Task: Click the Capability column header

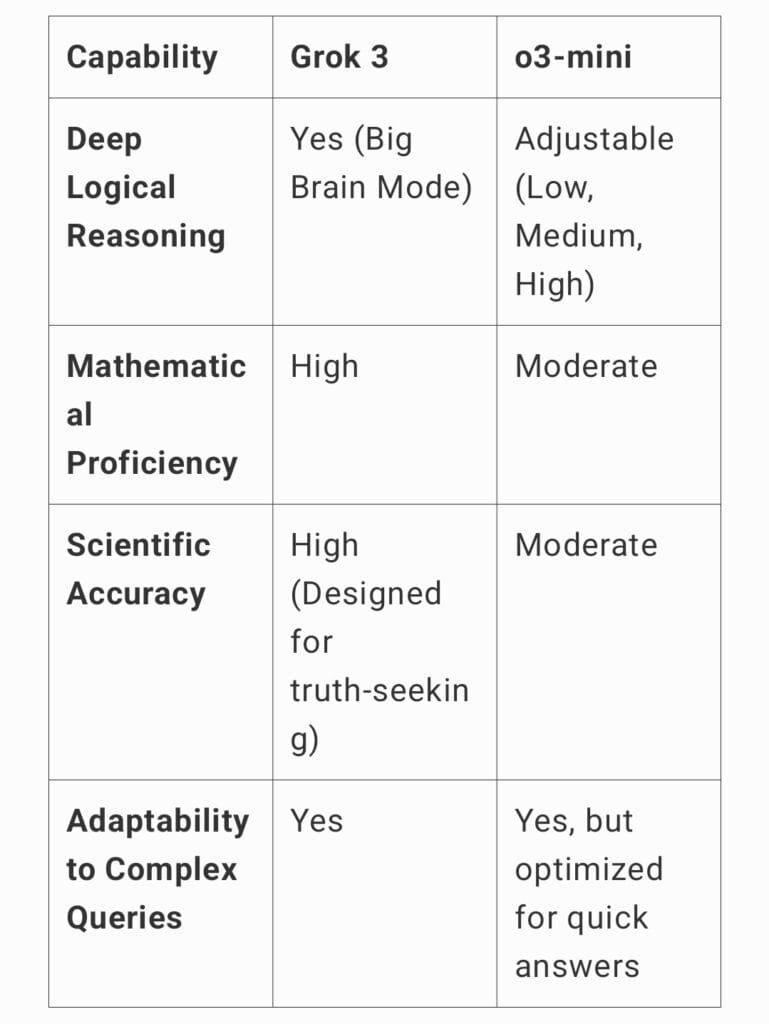Action: [x=141, y=57]
